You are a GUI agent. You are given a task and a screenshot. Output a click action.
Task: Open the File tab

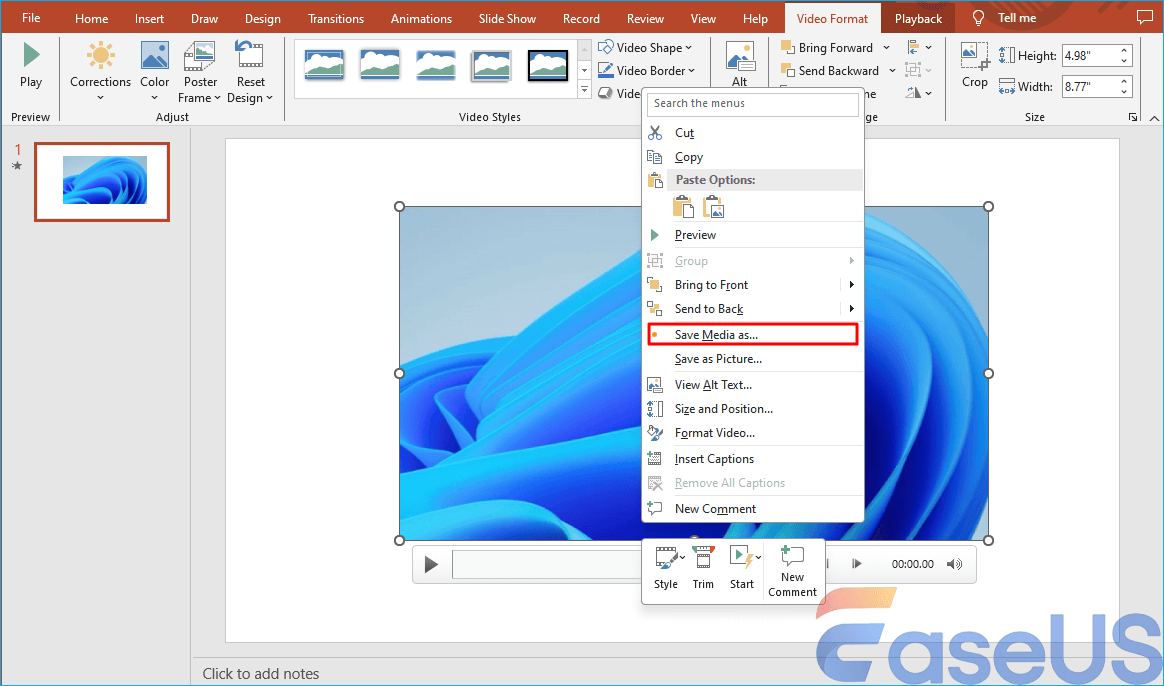tap(31, 19)
